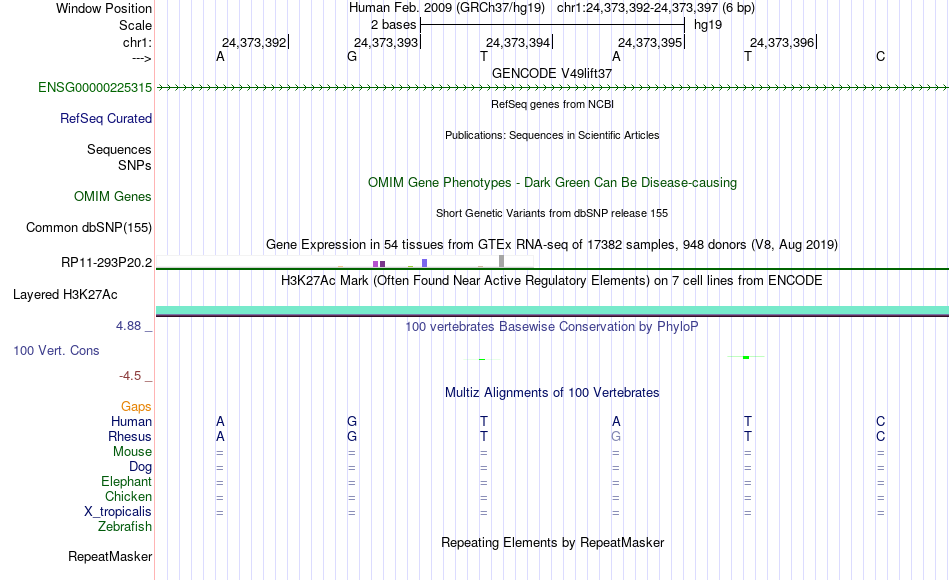Screen dimensions: 950x580
Task: Click RefSeq genes from NCBI title
Action: tap(552, 104)
